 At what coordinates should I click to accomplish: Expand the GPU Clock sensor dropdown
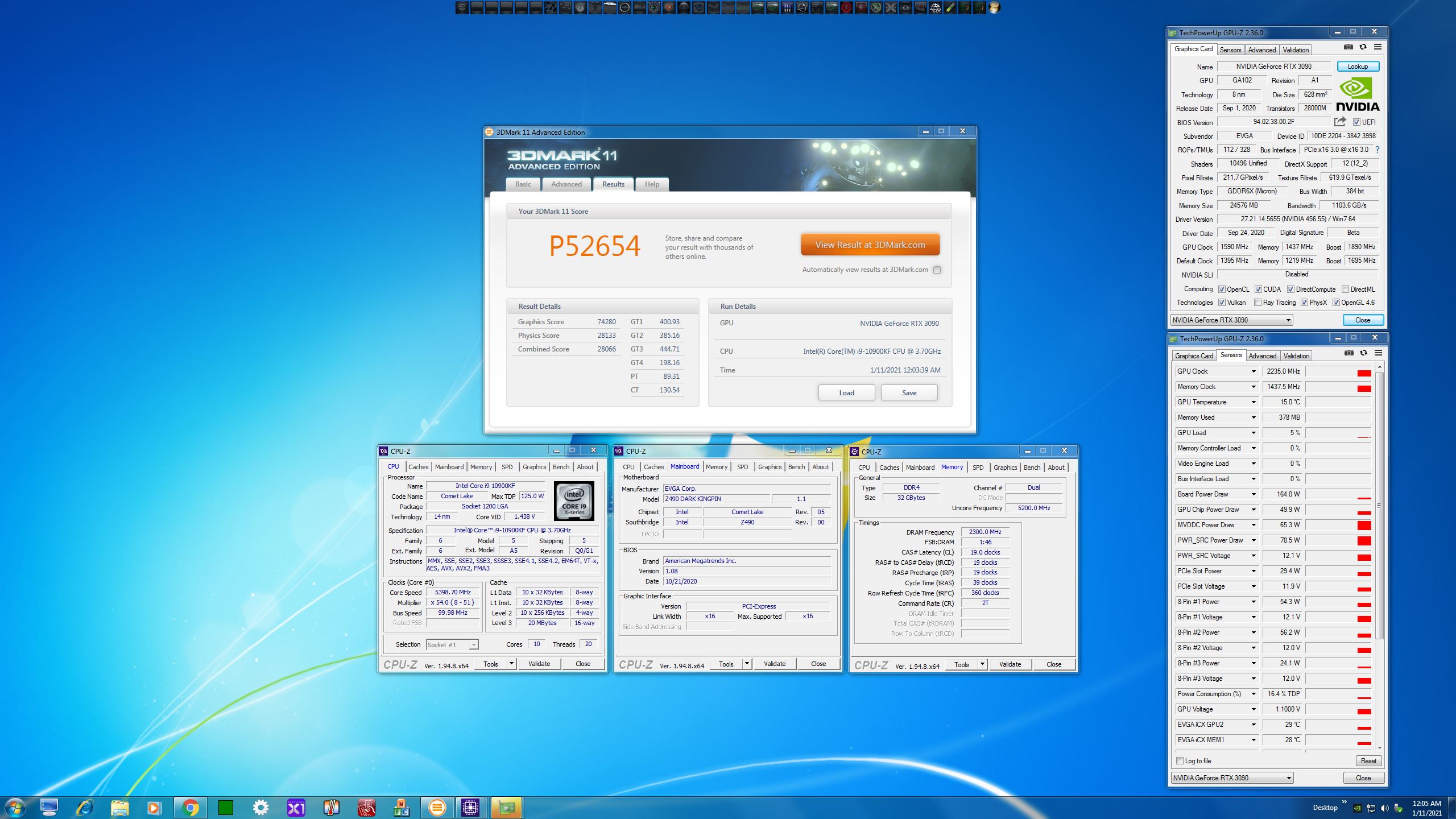click(x=1253, y=371)
